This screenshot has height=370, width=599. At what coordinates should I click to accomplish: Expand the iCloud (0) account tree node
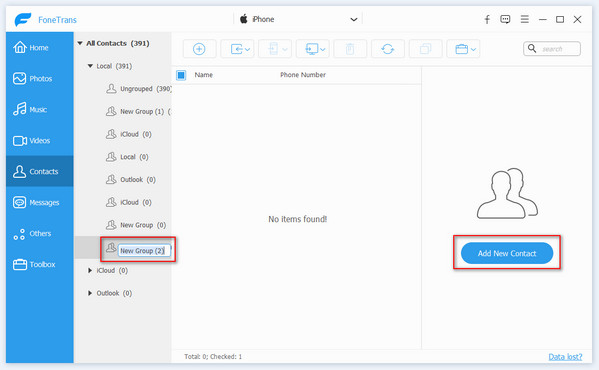click(90, 270)
